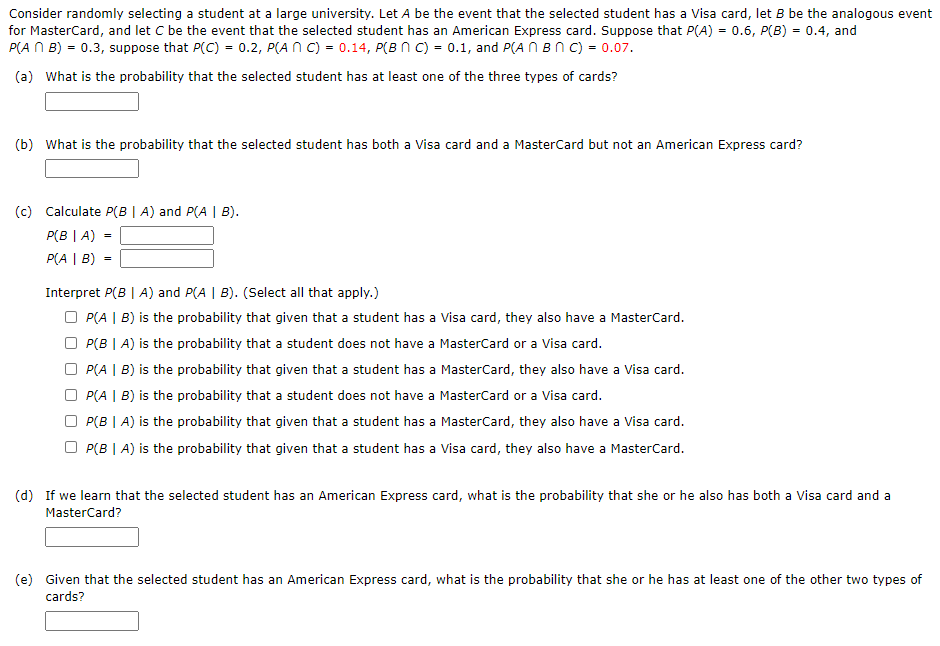Click the answer box for part (d)
The width and height of the screenshot is (940, 646).
pos(91,536)
